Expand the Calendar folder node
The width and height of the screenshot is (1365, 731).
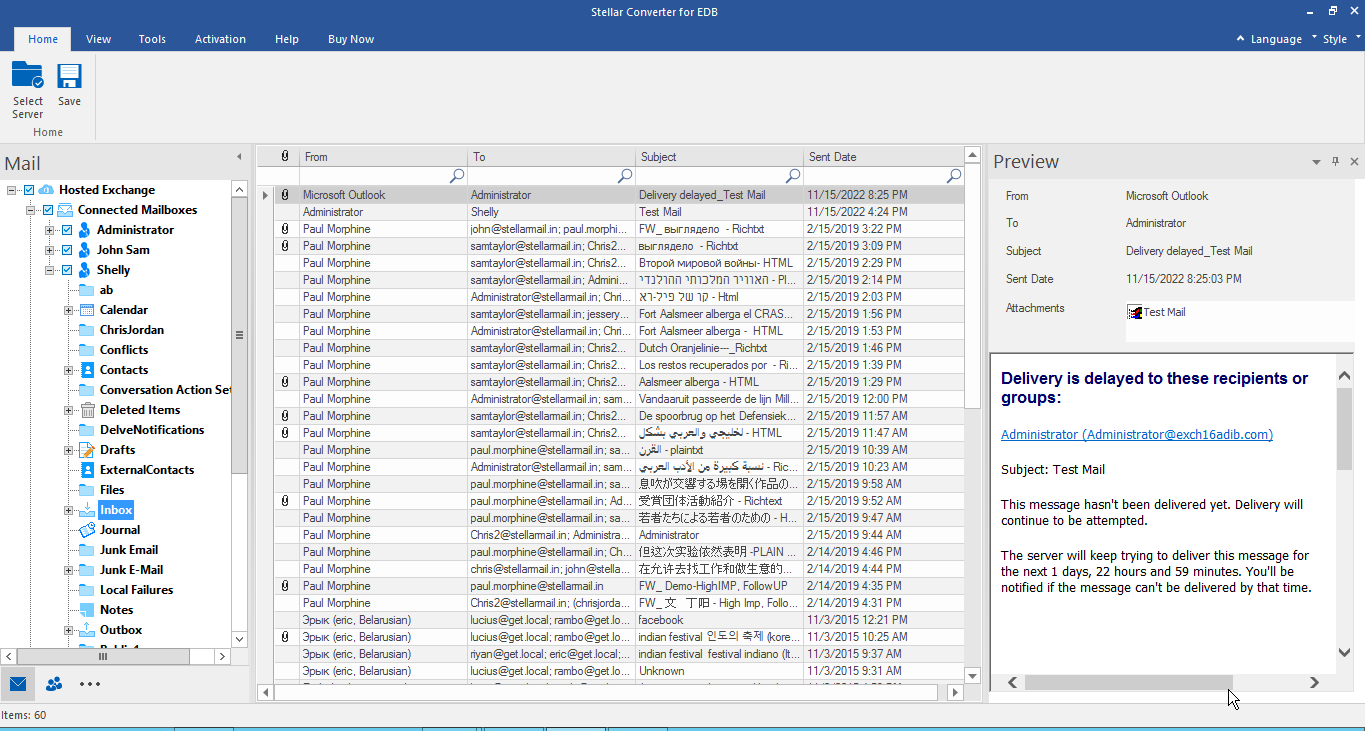tap(69, 310)
